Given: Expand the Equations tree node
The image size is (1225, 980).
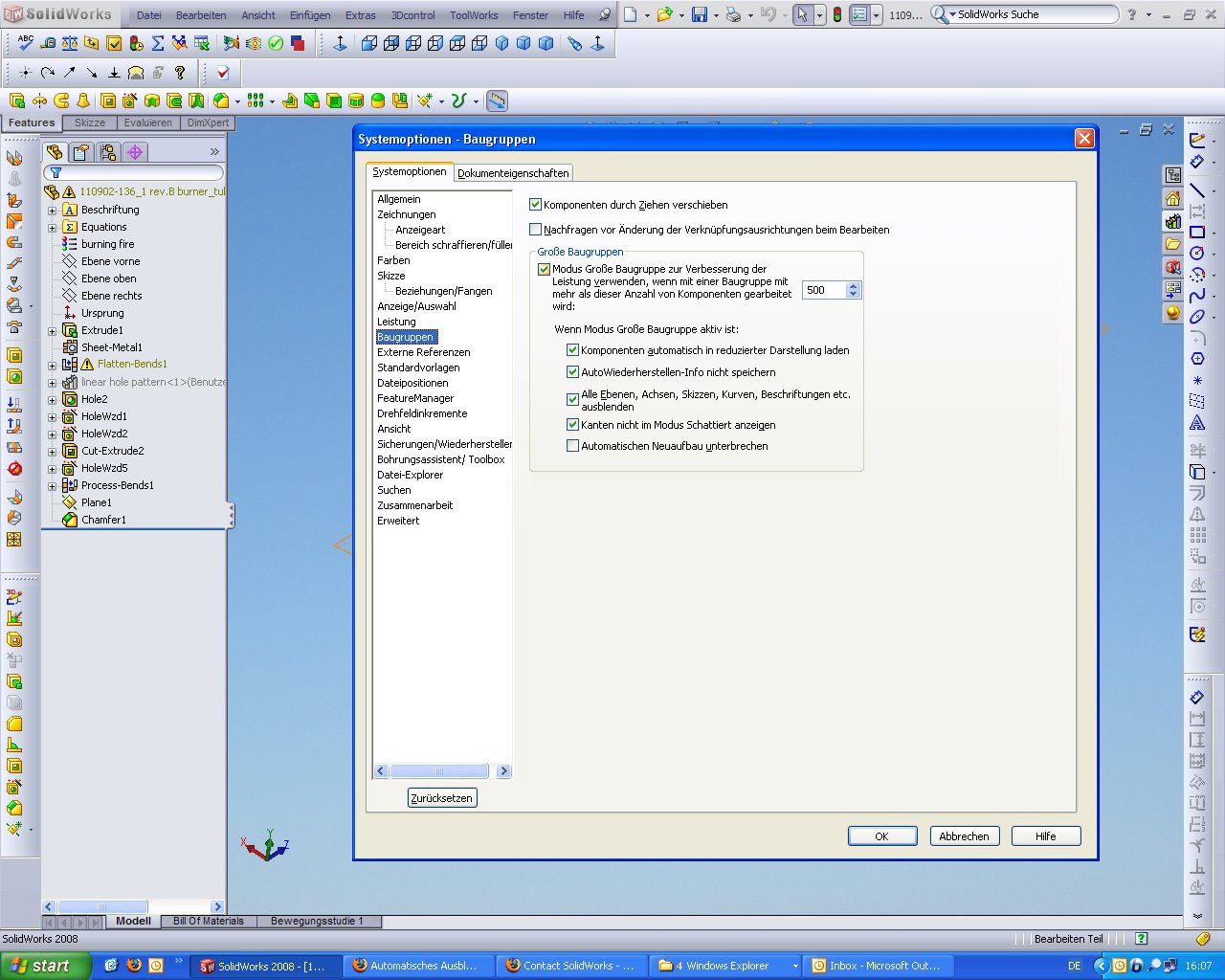Looking at the screenshot, I should 53,228.
